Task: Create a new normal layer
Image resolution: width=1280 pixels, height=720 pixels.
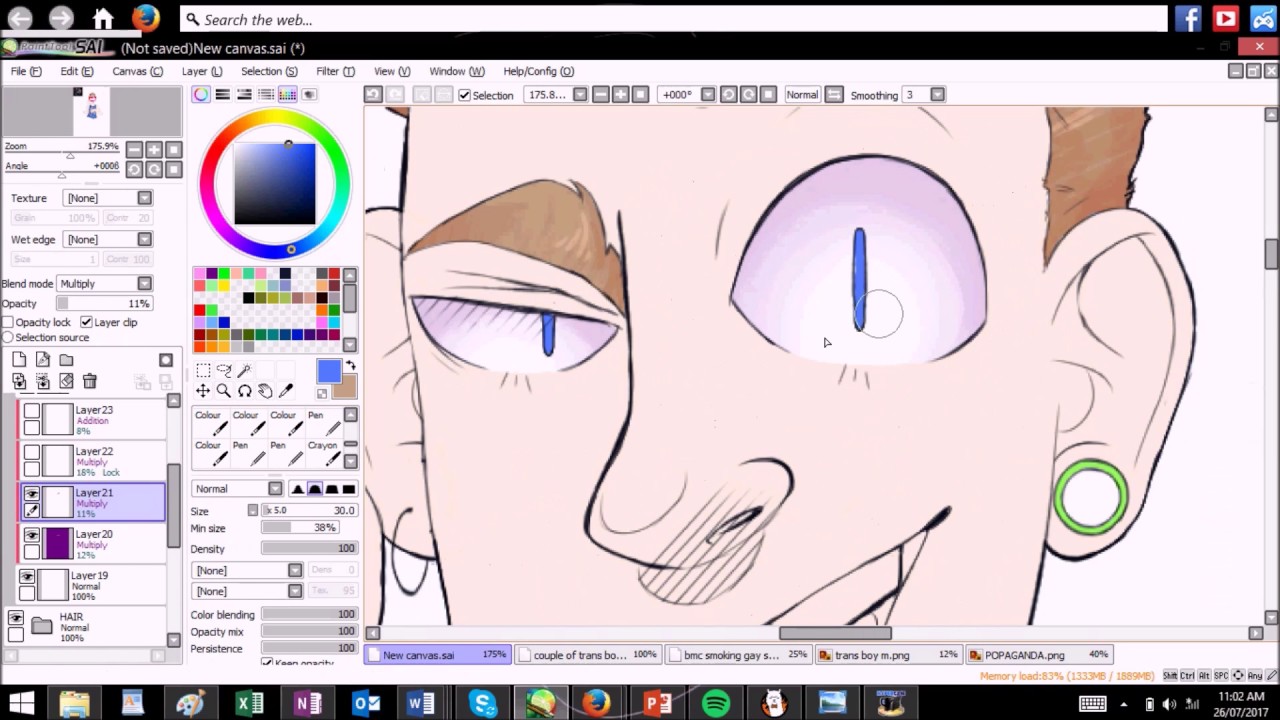Action: point(19,360)
